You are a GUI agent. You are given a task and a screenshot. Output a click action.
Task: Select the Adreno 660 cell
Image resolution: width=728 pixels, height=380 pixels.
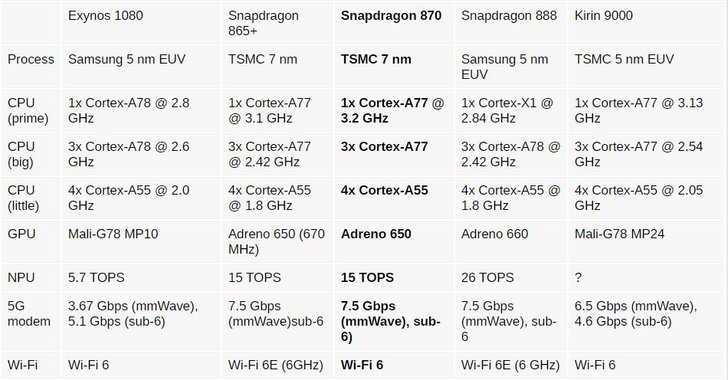click(494, 234)
